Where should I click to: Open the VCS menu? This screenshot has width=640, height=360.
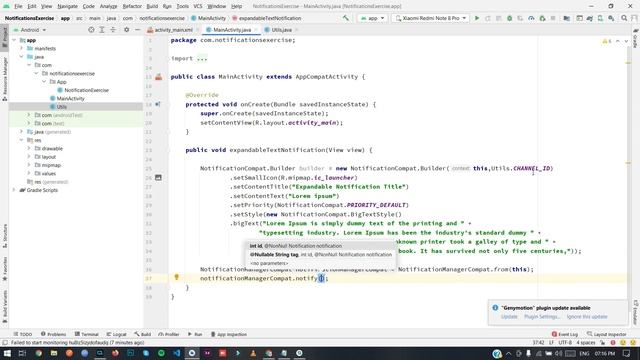coord(198,6)
